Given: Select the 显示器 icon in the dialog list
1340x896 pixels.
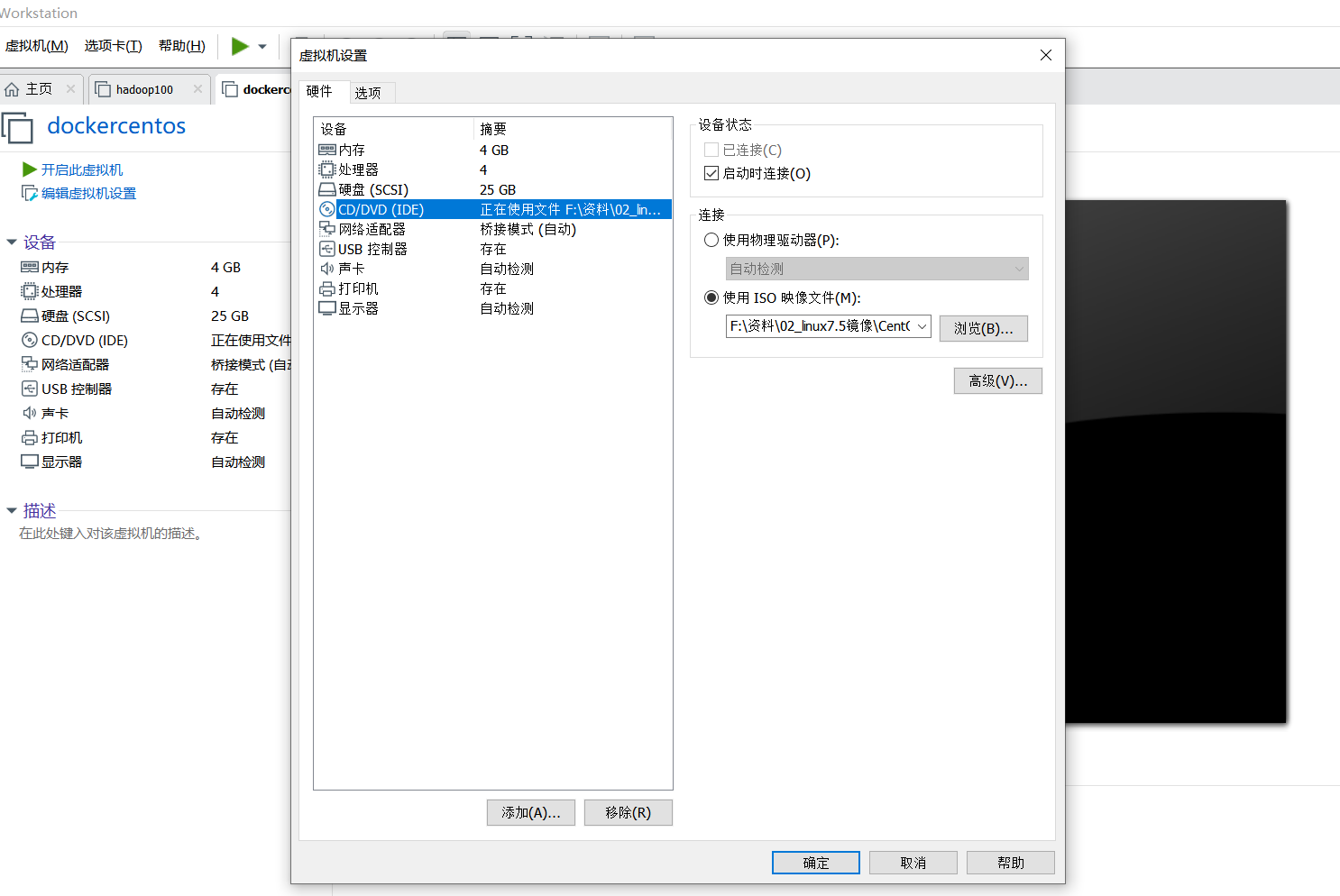Looking at the screenshot, I should pos(327,308).
